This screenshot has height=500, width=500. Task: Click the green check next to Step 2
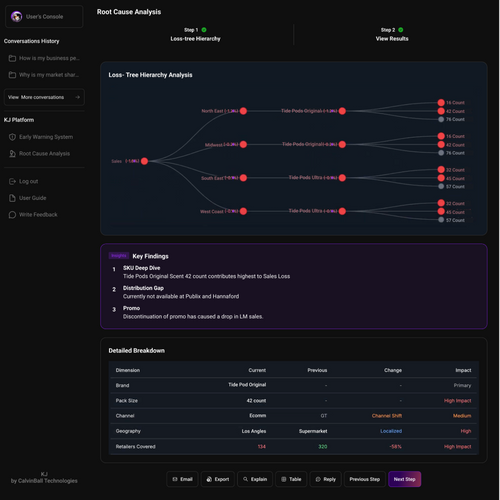point(401,30)
